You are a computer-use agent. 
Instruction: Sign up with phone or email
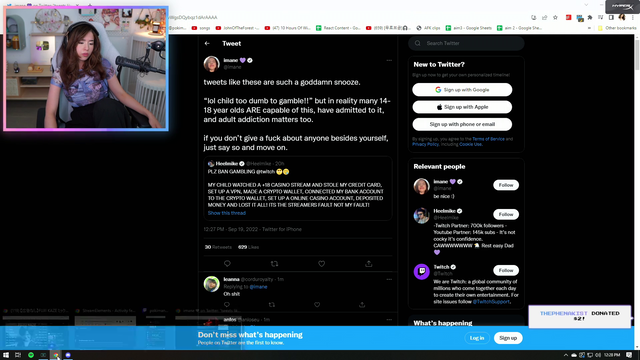(x=462, y=124)
